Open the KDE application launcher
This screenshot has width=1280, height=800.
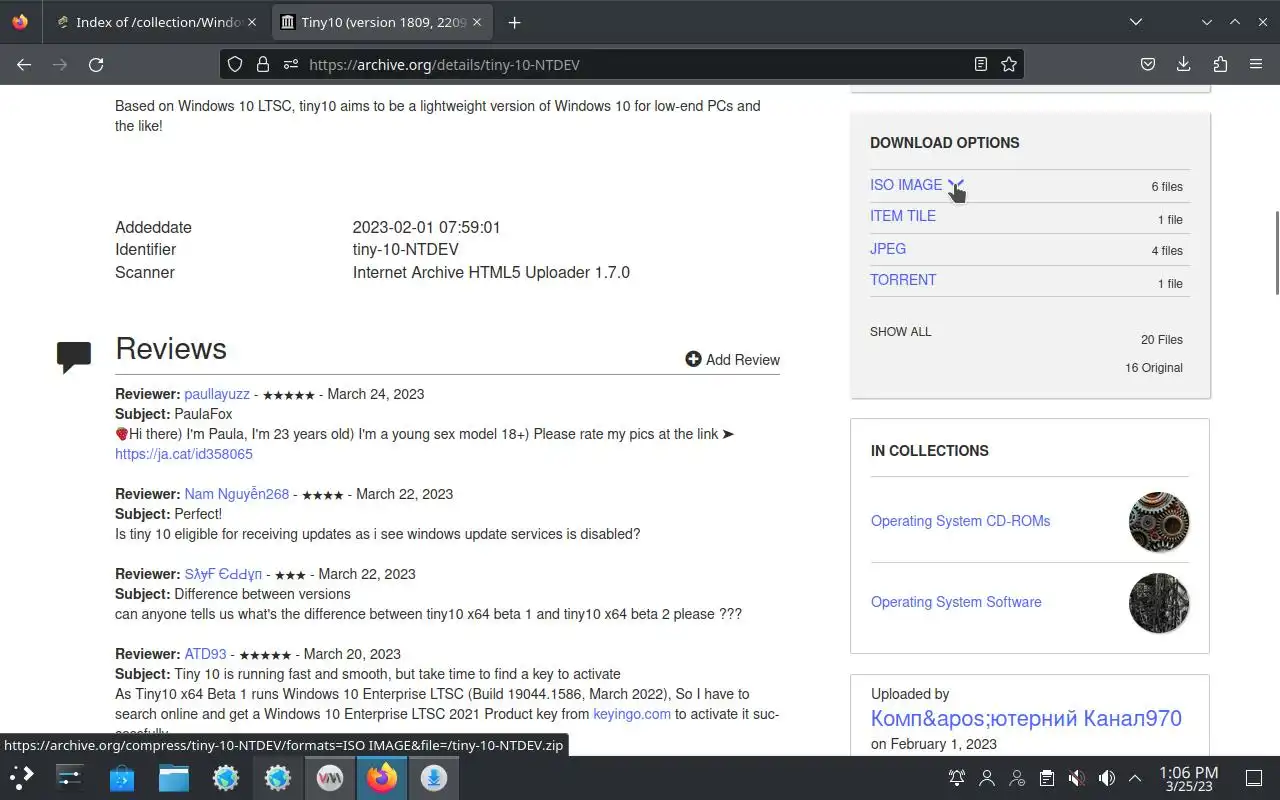click(22, 777)
